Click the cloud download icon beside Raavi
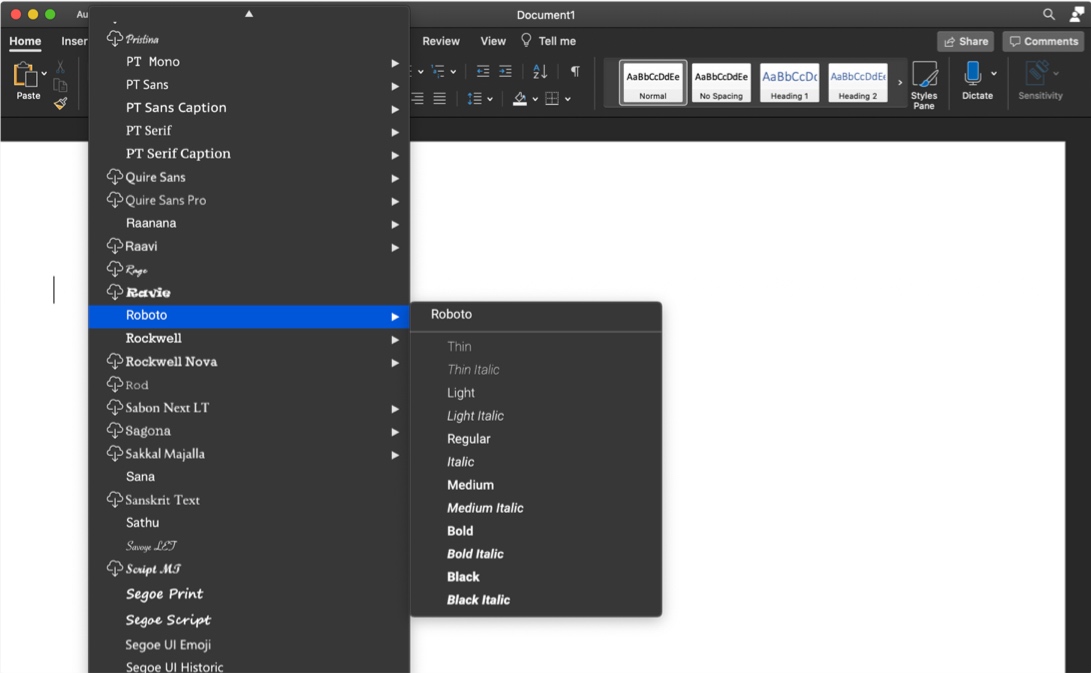The image size is (1091, 673). [114, 246]
